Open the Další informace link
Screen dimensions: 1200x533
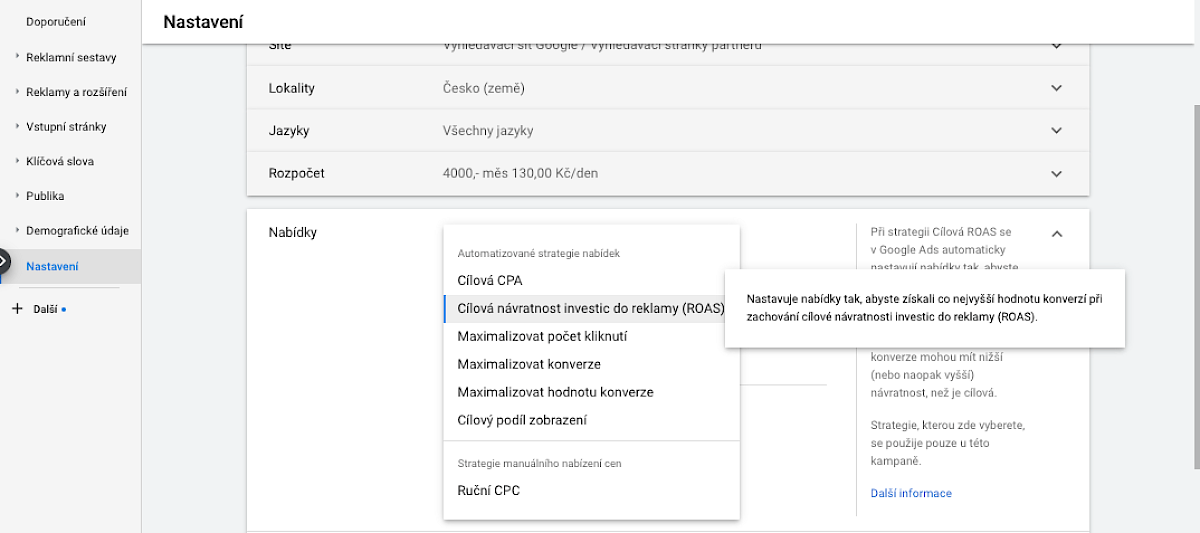[x=911, y=493]
